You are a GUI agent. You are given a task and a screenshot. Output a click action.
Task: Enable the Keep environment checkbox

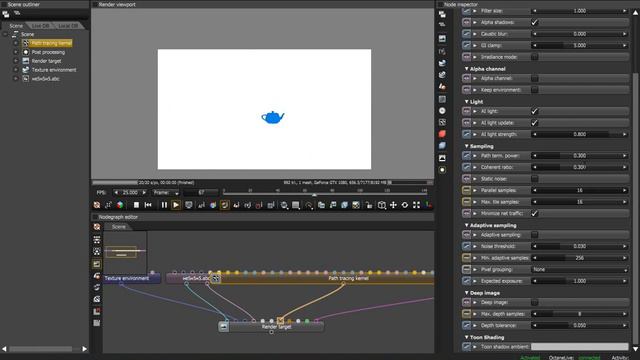coord(534,90)
